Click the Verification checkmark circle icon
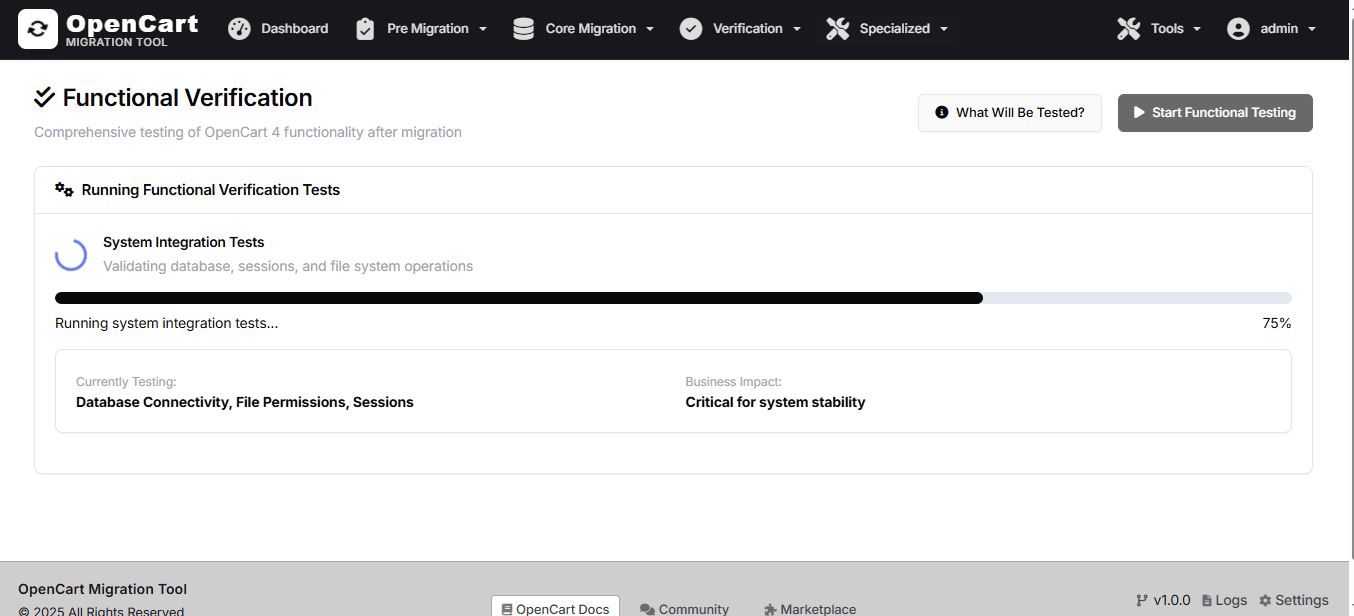The width and height of the screenshot is (1354, 616). tap(691, 29)
